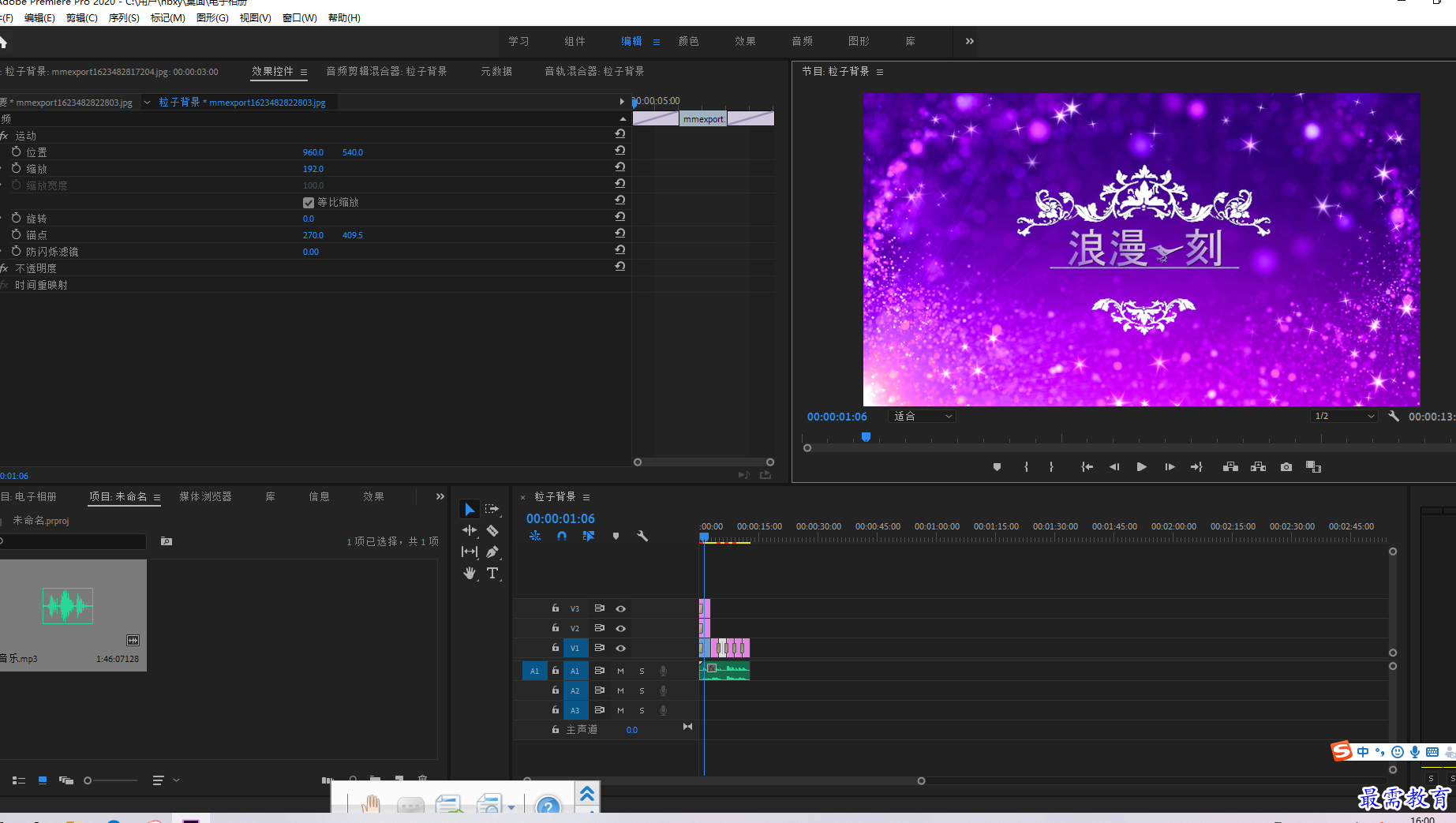
Task: Open the Graphics menu
Action: [x=212, y=17]
